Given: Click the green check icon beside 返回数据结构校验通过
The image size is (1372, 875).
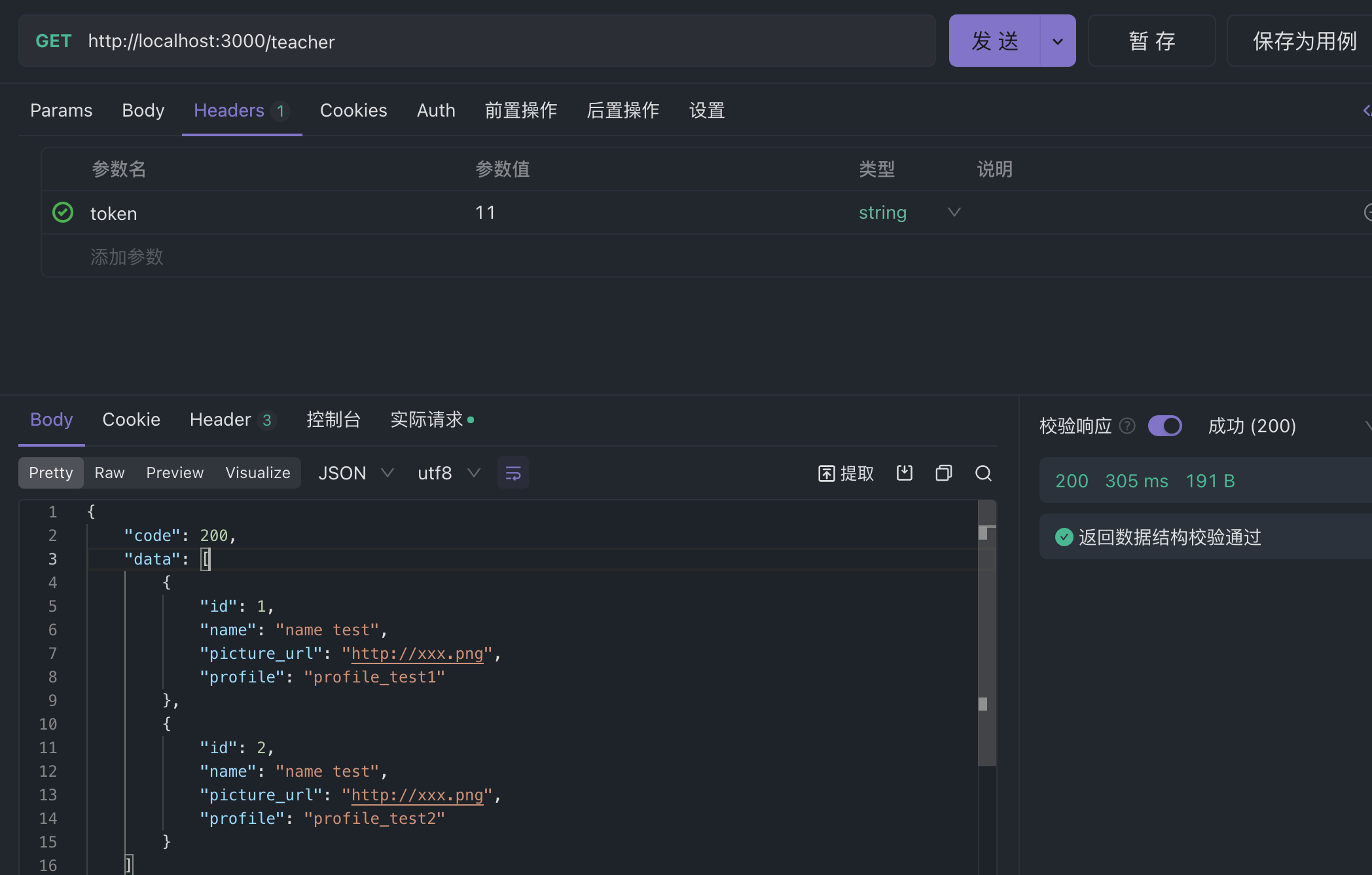Looking at the screenshot, I should click(1064, 537).
